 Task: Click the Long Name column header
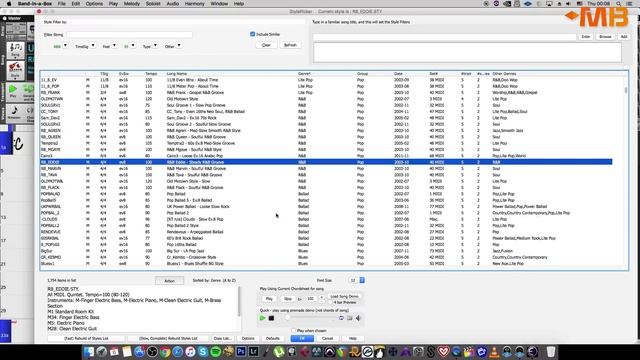(x=177, y=74)
